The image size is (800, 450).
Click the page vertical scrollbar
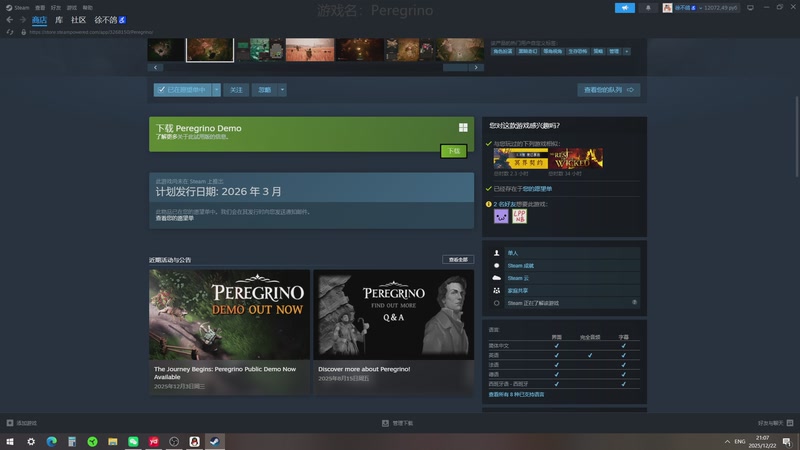(x=796, y=137)
